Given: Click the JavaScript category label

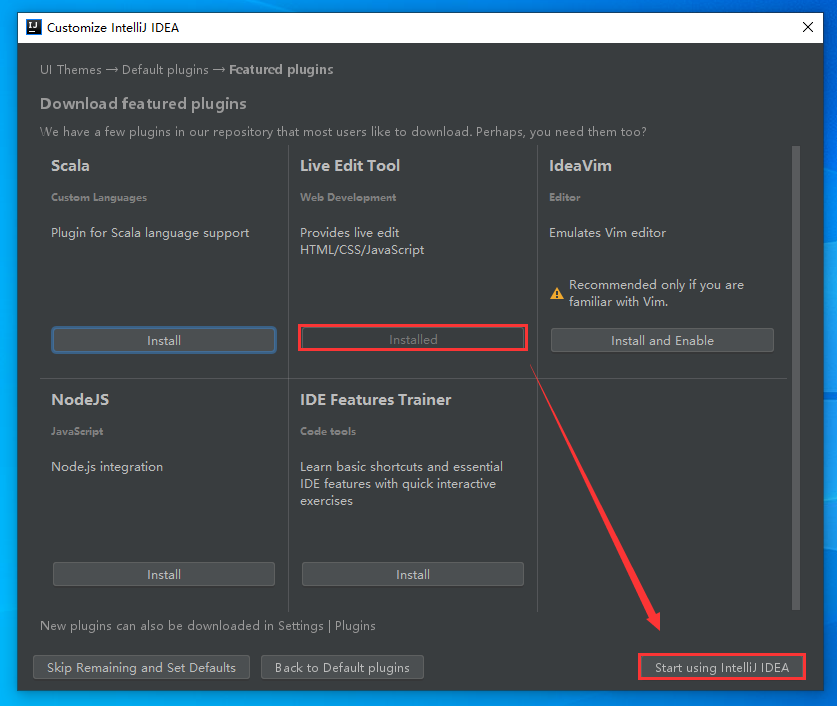Looking at the screenshot, I should click(77, 431).
